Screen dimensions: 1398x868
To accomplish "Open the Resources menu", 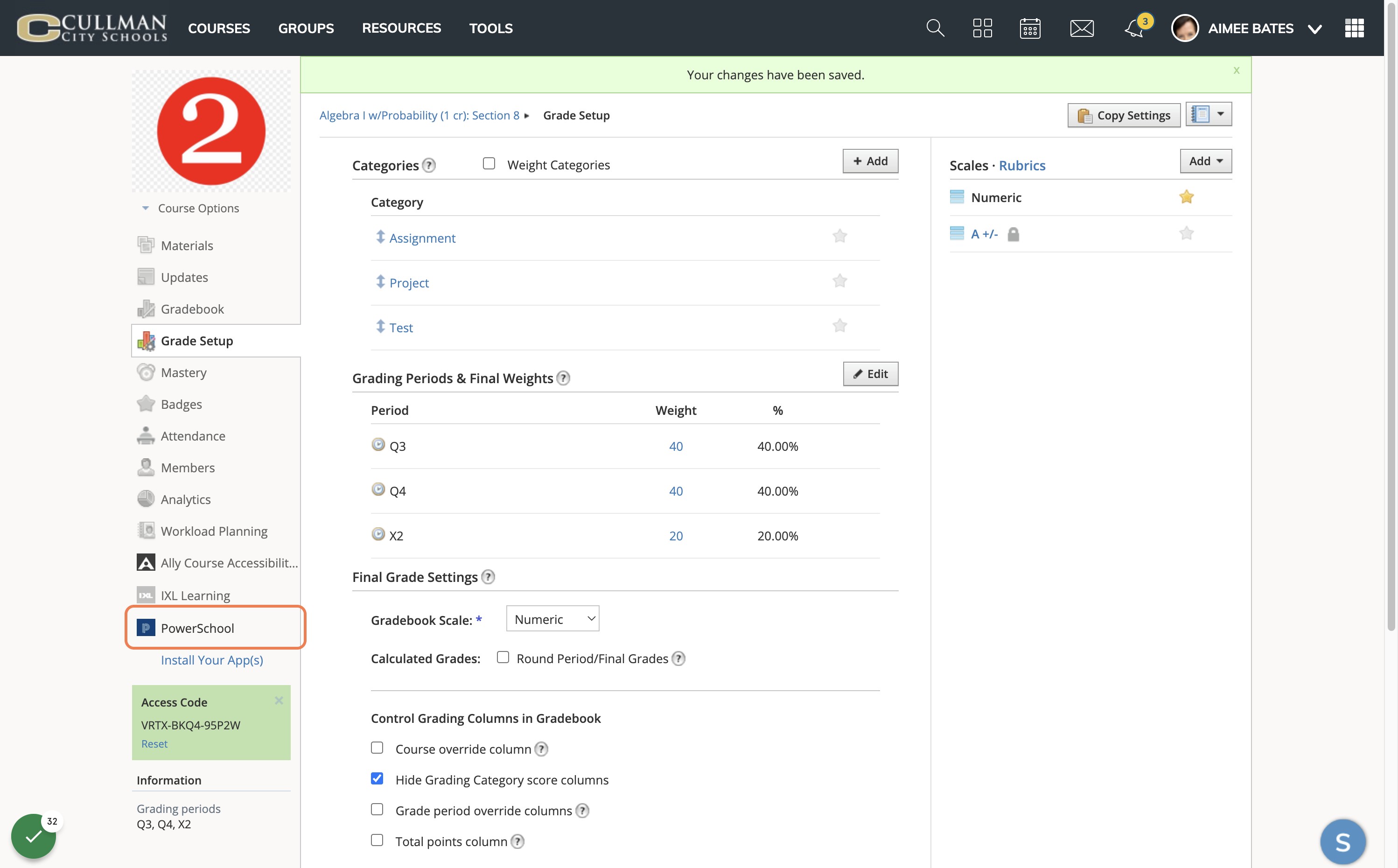I will (401, 28).
